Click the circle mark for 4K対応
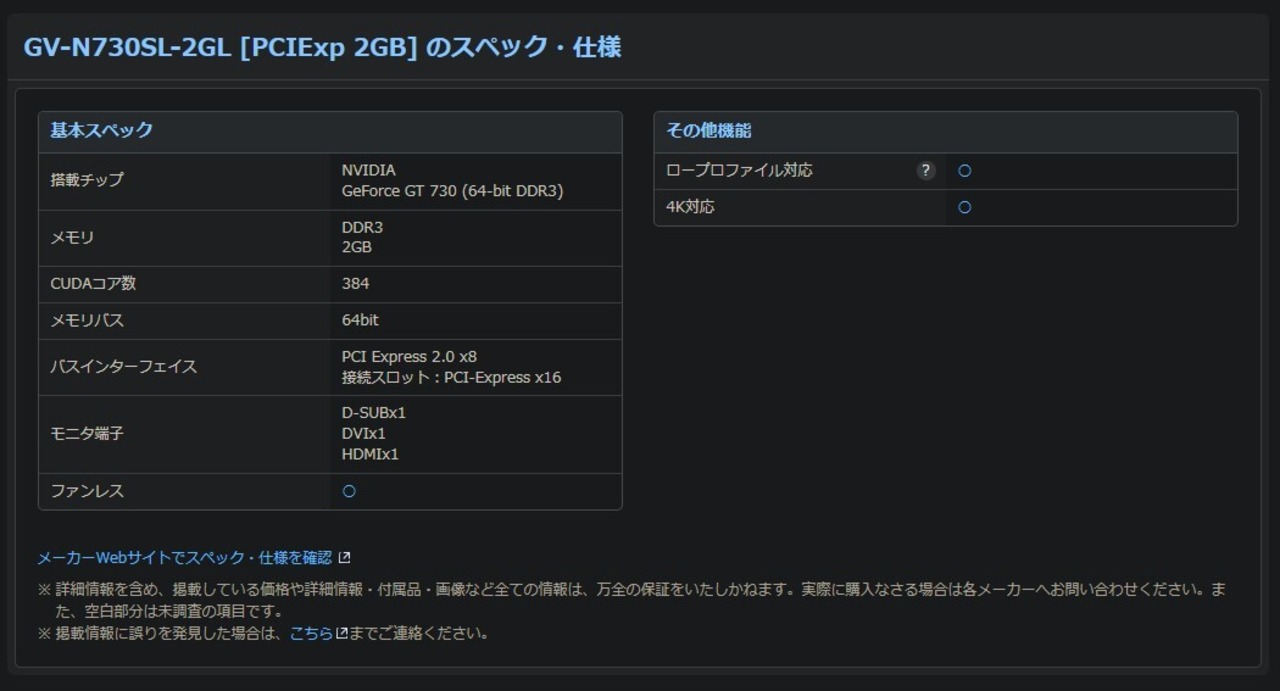1280x691 pixels. [x=965, y=208]
